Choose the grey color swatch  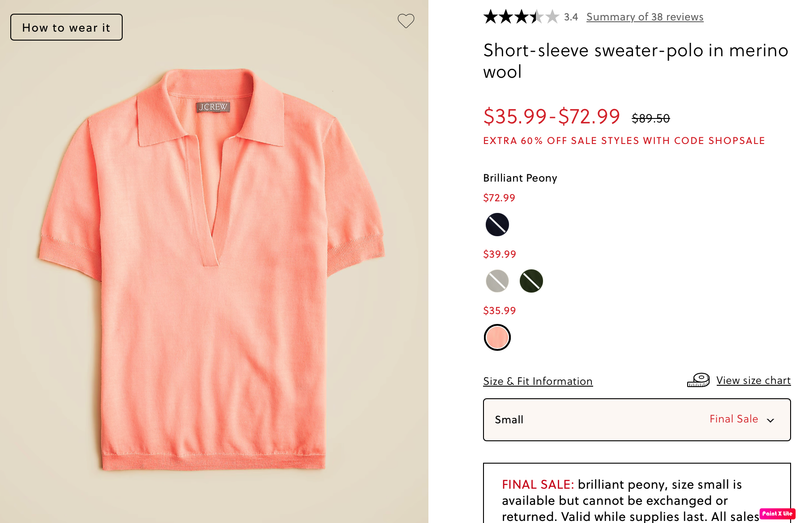pos(497,281)
